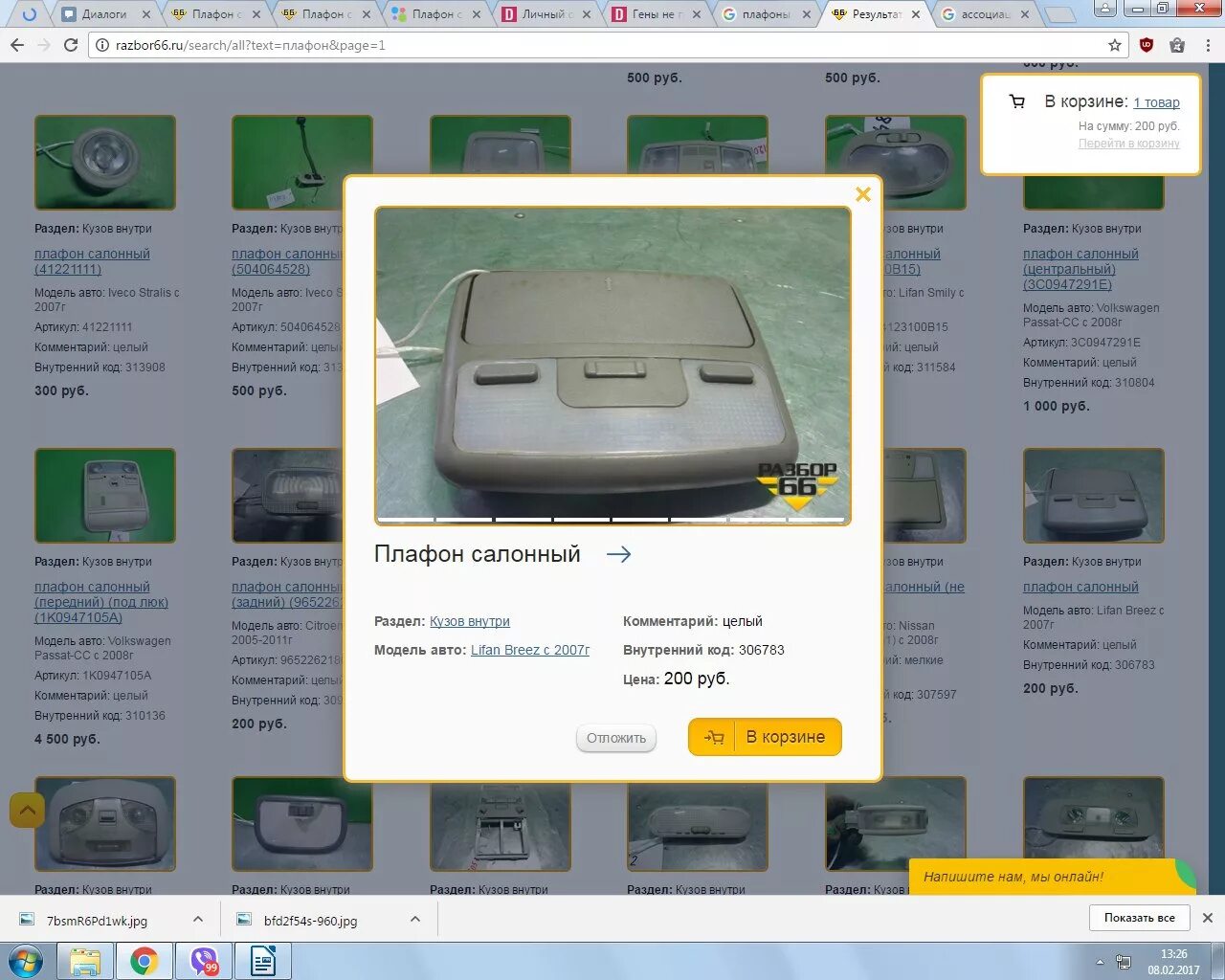Close the product popup with orange X
The height and width of the screenshot is (980, 1225).
point(863,194)
